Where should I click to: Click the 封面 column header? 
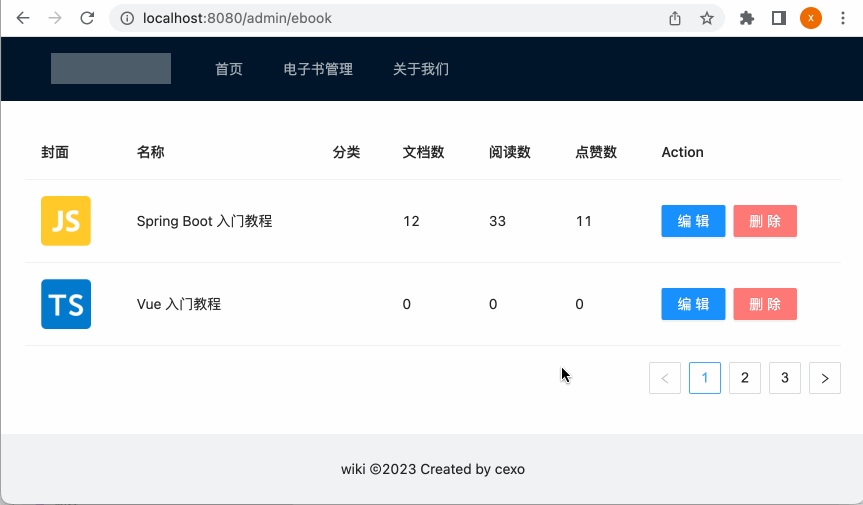click(x=55, y=152)
